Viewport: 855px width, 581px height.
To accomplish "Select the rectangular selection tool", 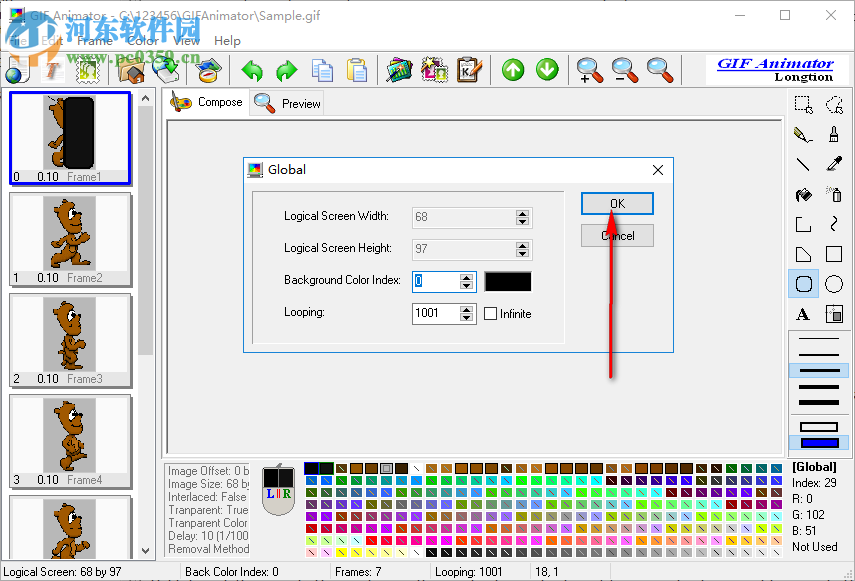I will pyautogui.click(x=803, y=103).
